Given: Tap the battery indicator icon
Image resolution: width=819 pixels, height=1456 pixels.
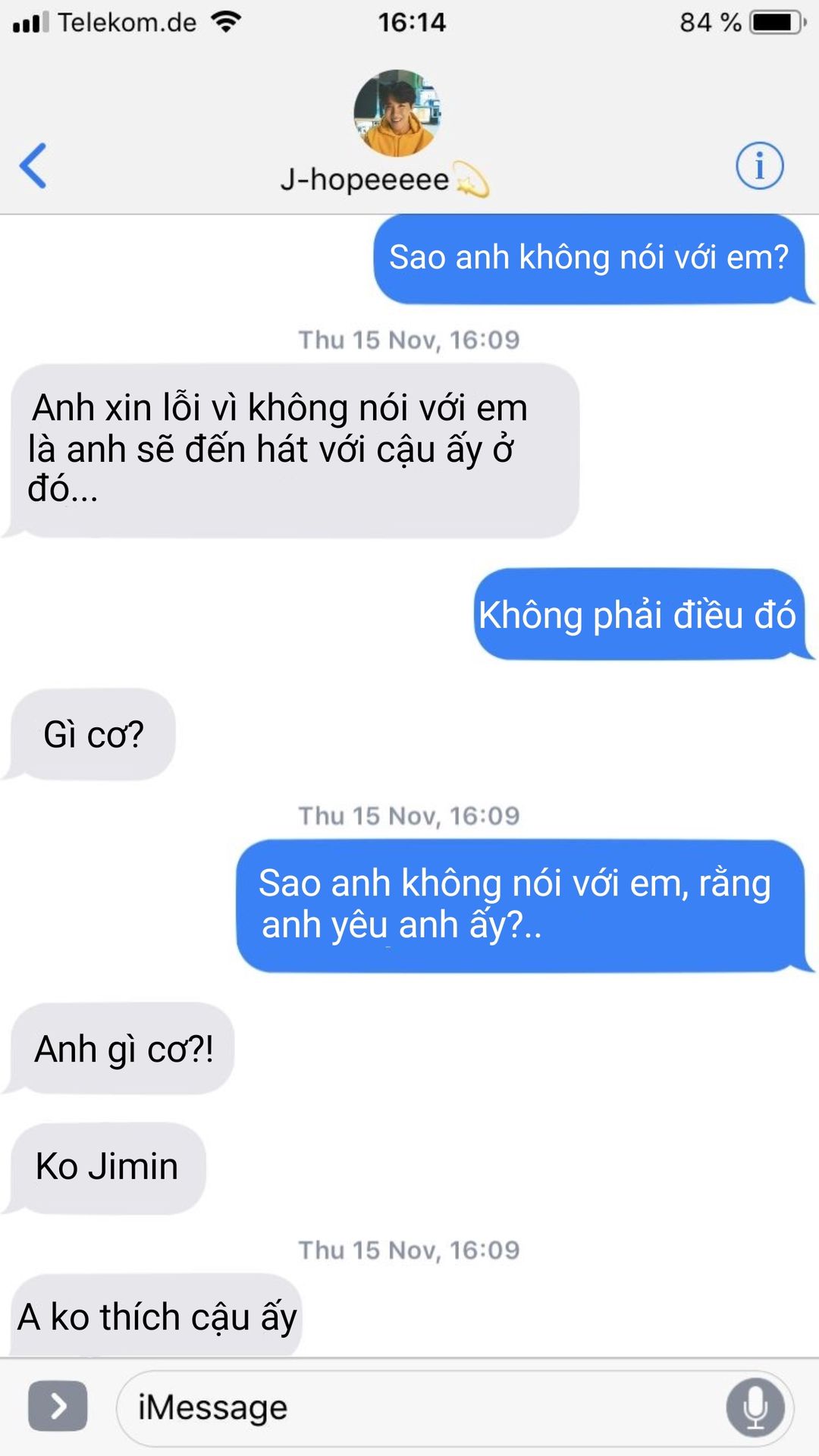Looking at the screenshot, I should click(778, 22).
